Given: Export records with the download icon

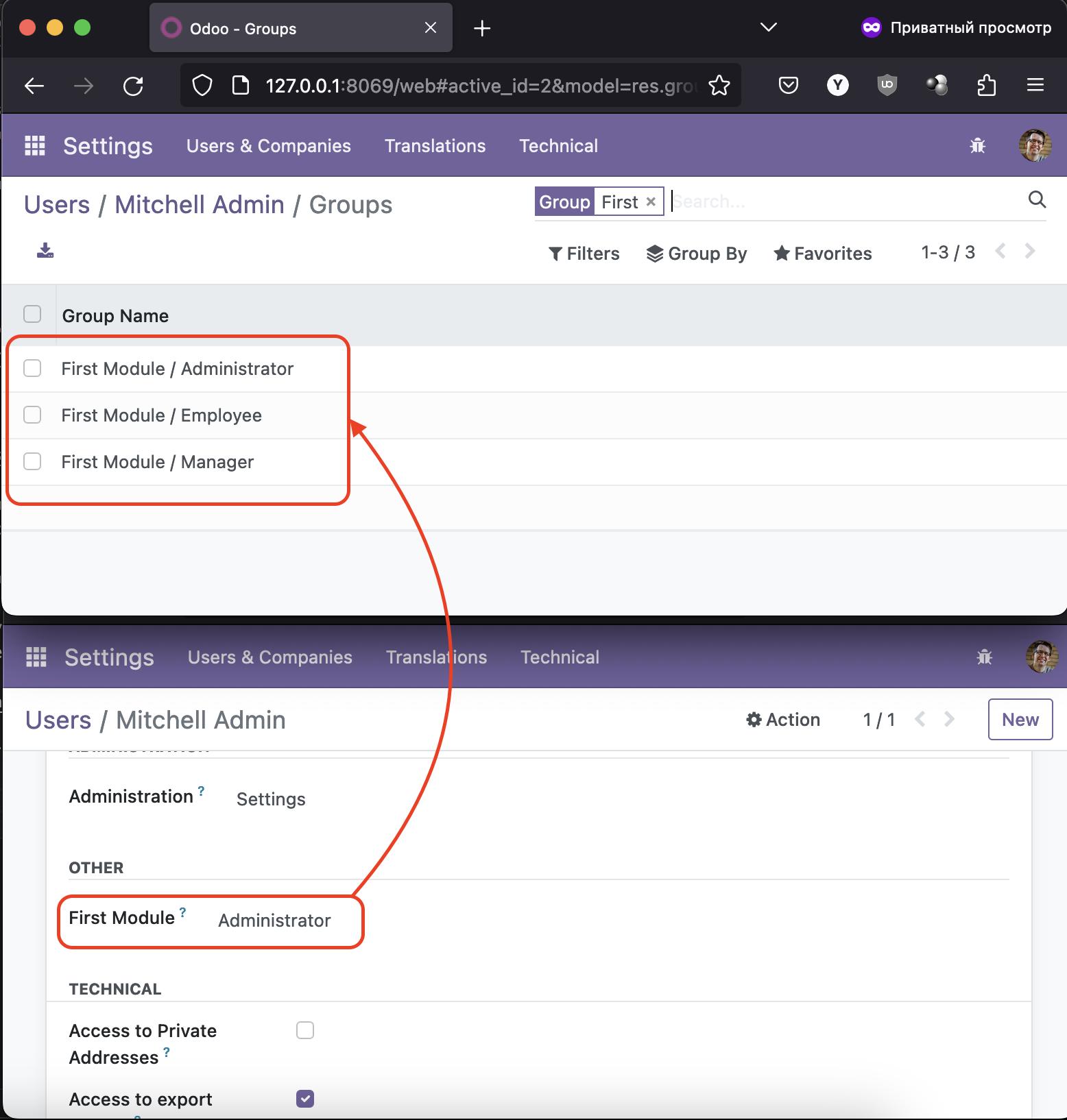Looking at the screenshot, I should (x=45, y=250).
